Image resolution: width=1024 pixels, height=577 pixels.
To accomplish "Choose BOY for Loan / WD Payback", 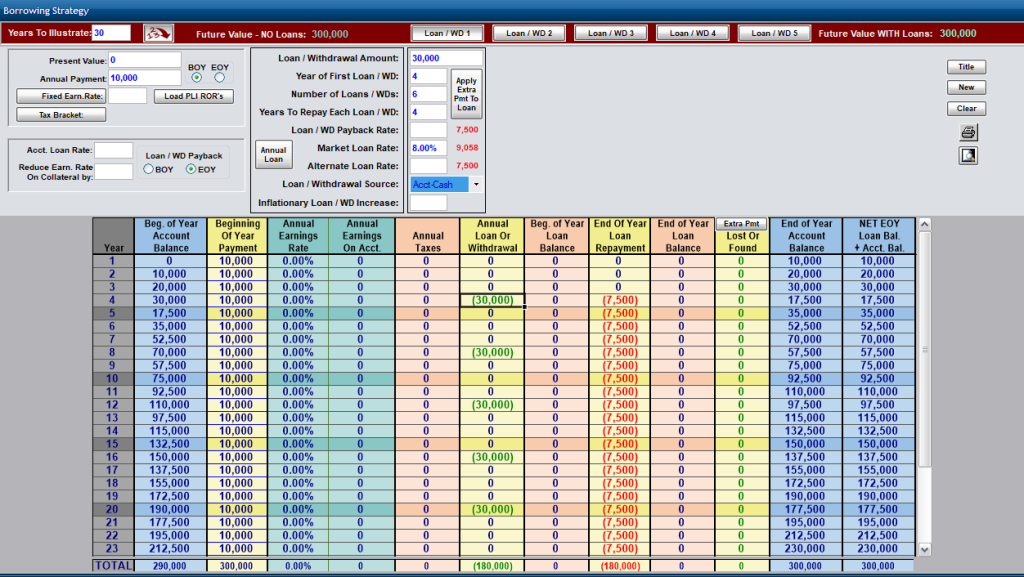I will (x=148, y=169).
